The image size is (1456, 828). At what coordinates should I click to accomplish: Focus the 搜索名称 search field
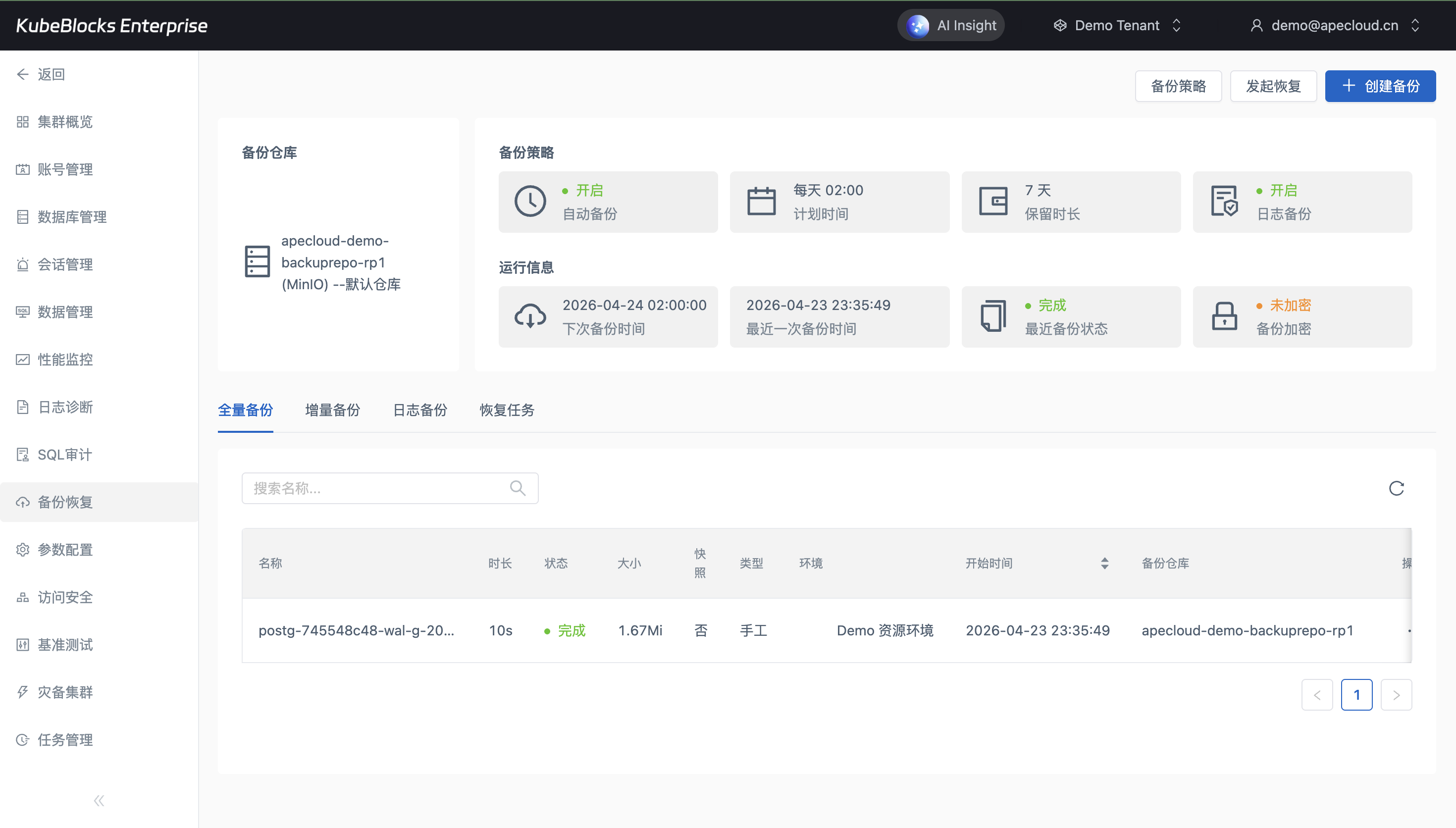pyautogui.click(x=375, y=488)
